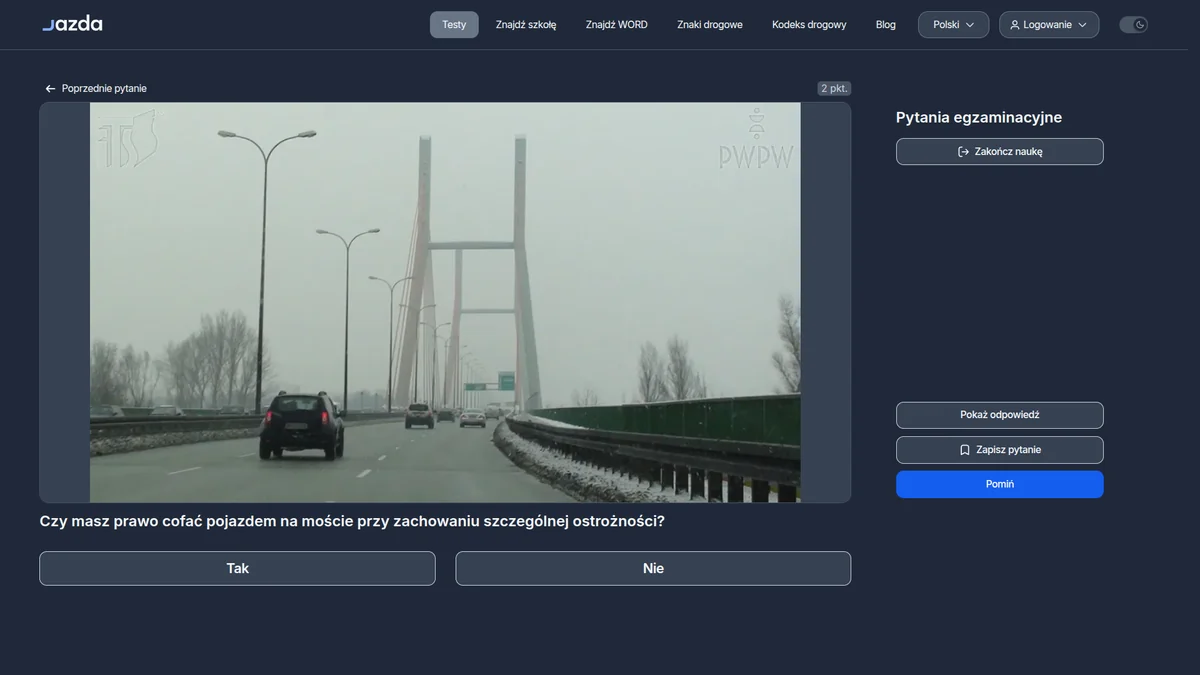Open the Testy tab
Screen dimensions: 1200x675
coord(454,25)
